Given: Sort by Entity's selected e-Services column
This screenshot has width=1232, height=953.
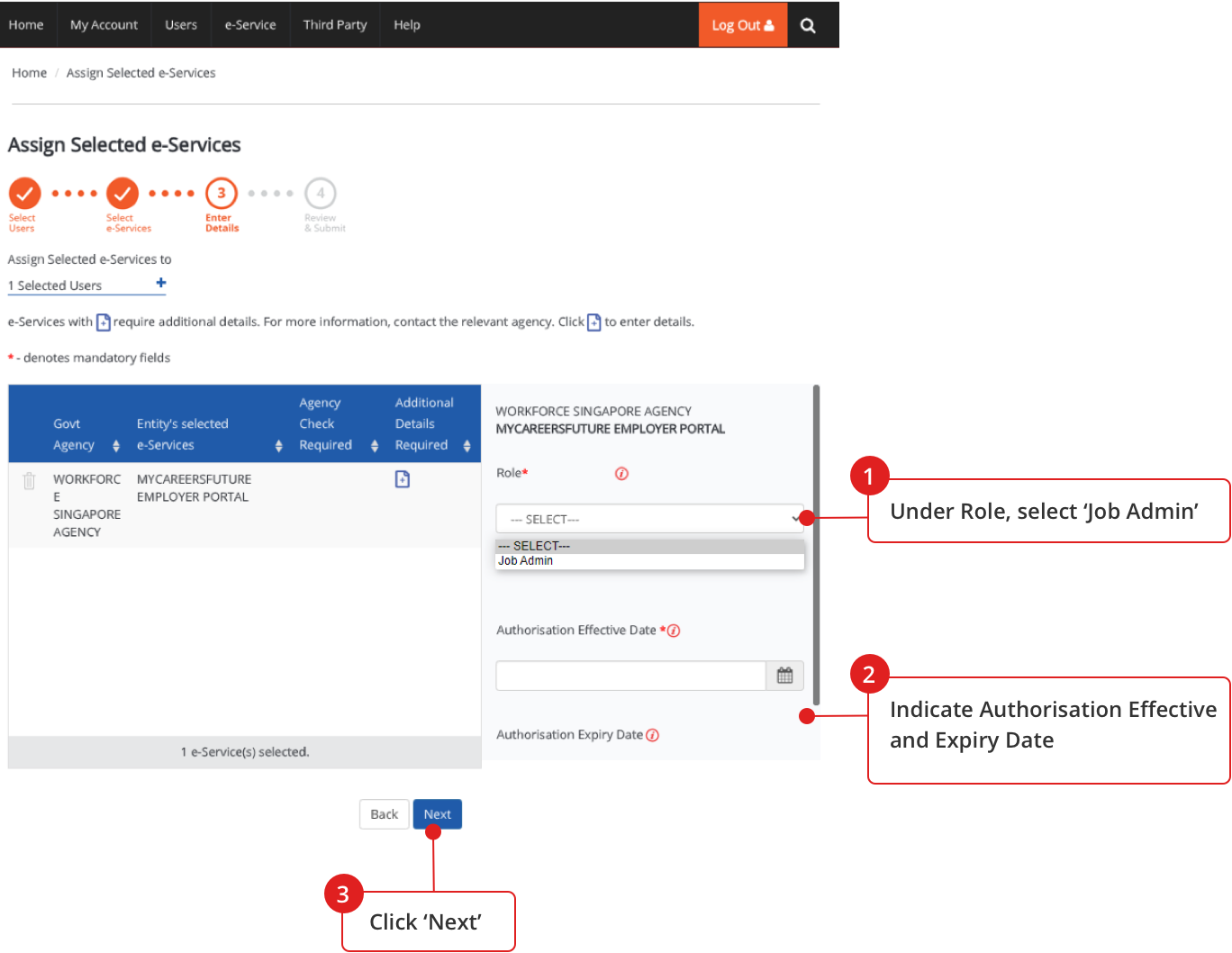Looking at the screenshot, I should coord(278,446).
